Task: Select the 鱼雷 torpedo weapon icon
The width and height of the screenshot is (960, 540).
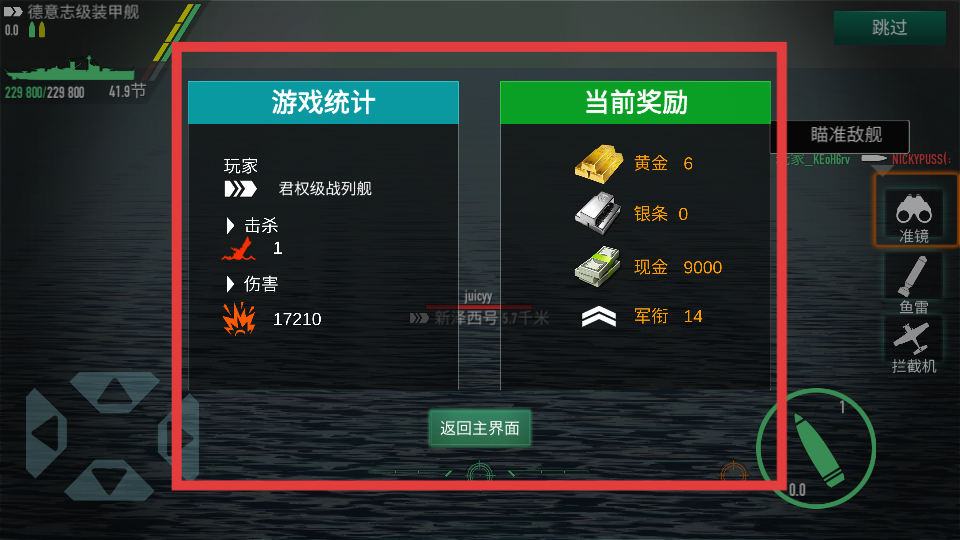Action: coord(913,284)
